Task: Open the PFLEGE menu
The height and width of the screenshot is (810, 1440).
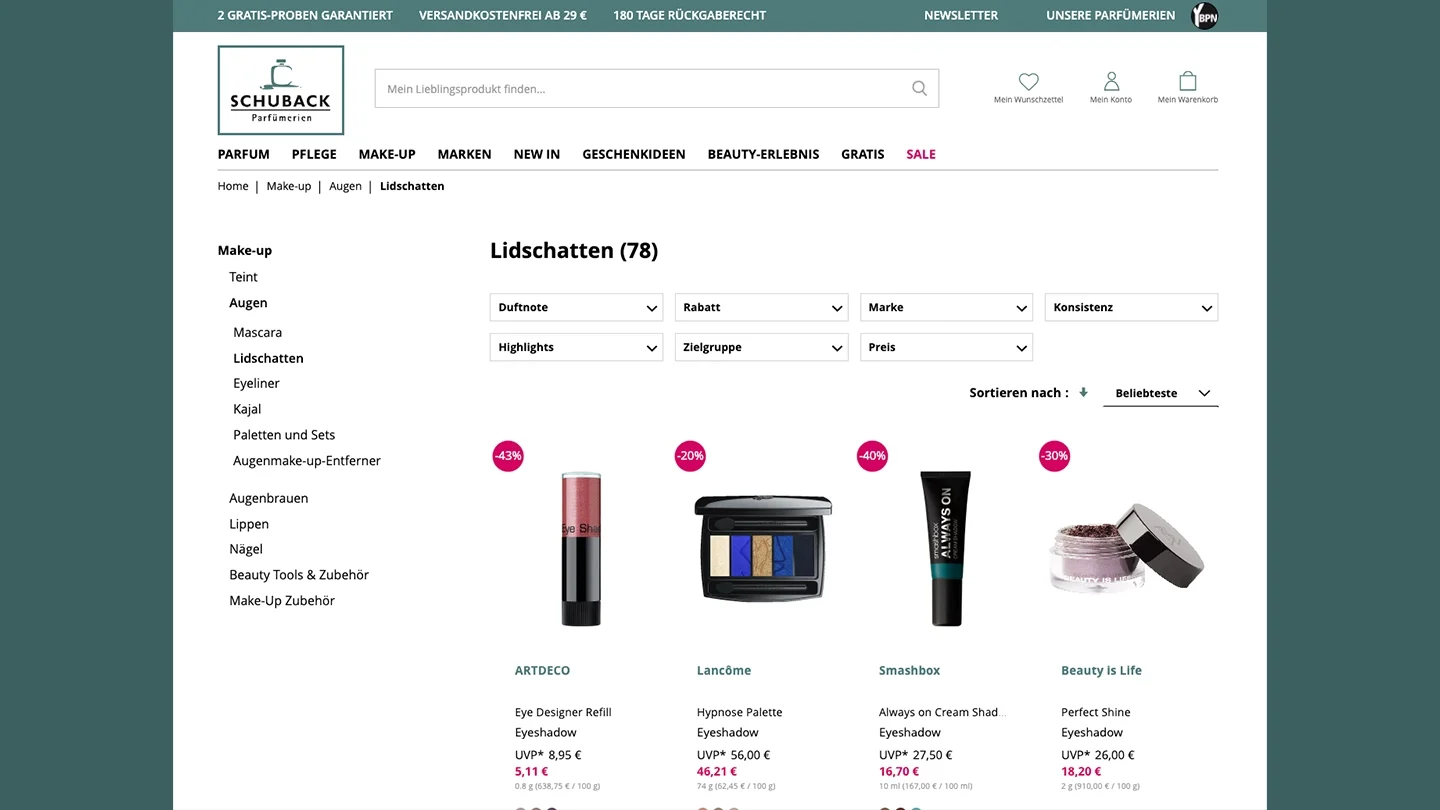Action: click(314, 154)
